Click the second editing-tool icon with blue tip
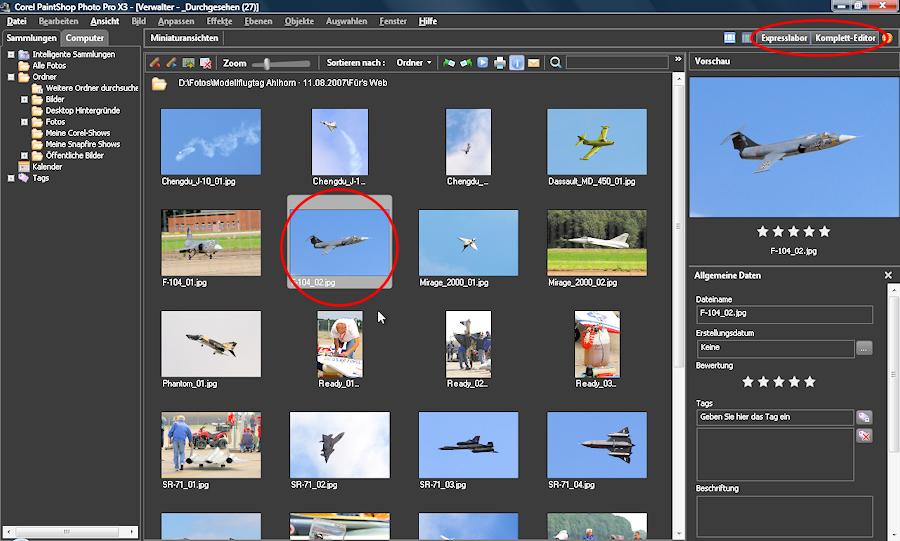The height and width of the screenshot is (541, 900). (x=172, y=63)
